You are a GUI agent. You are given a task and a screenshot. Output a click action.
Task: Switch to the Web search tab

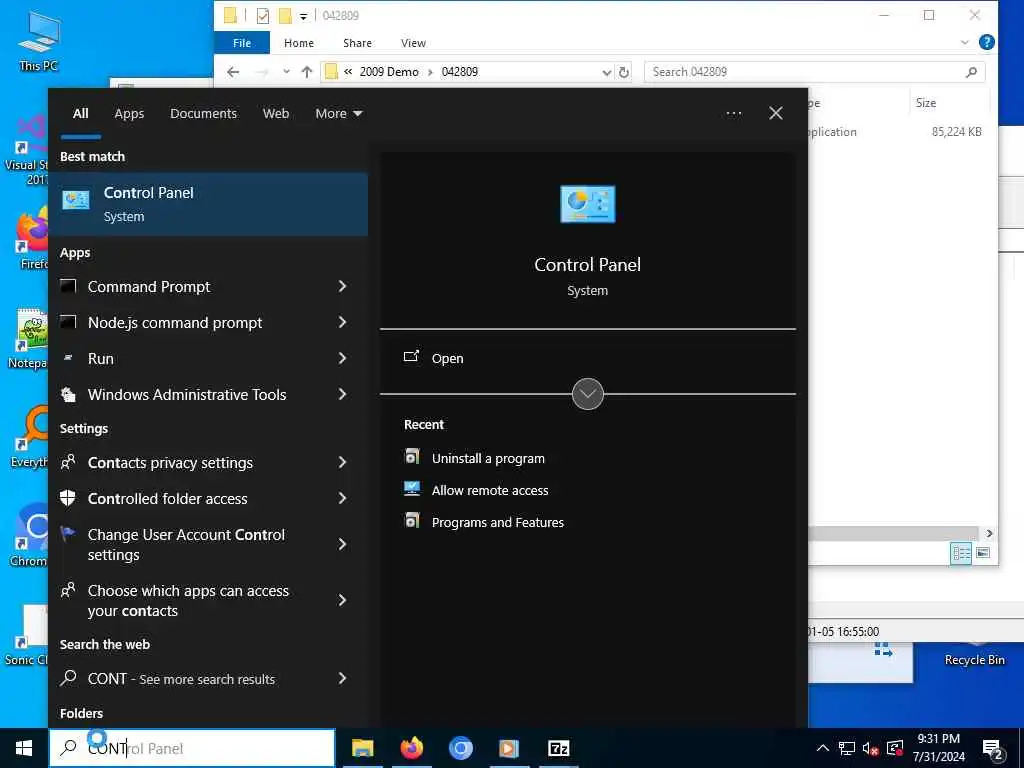276,114
